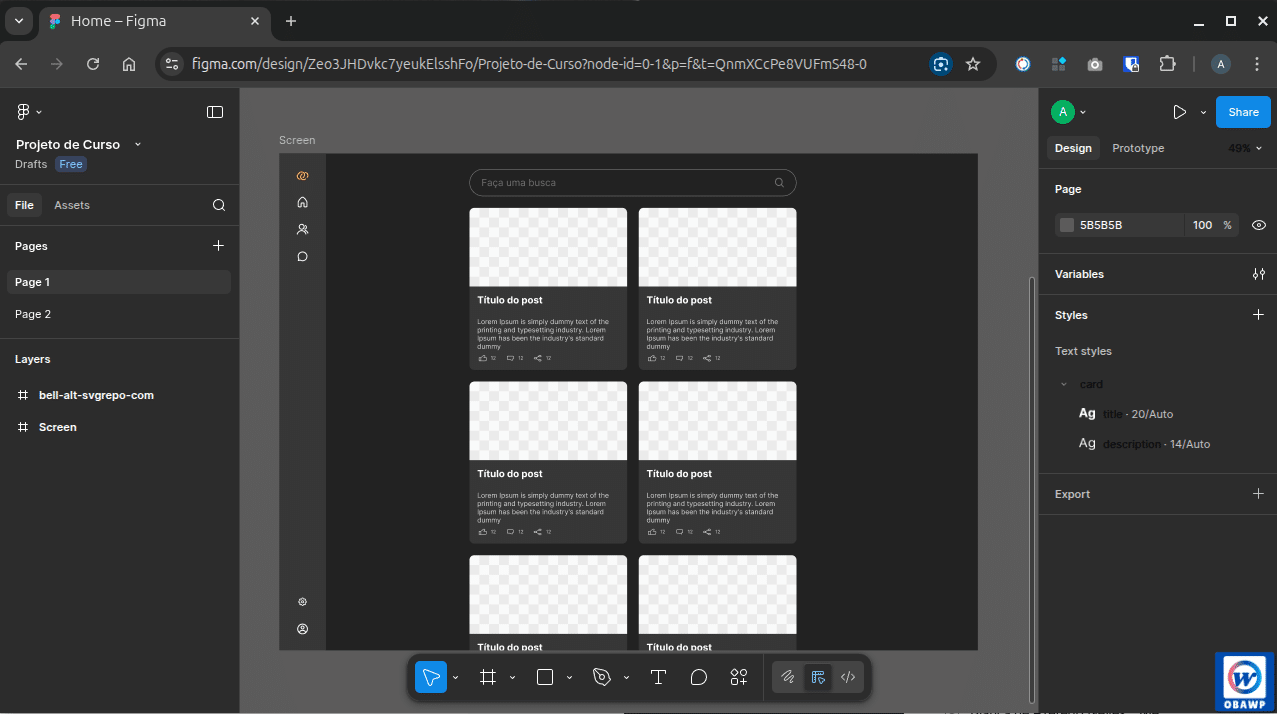Open the Actions menu in the toolbar

(x=738, y=677)
